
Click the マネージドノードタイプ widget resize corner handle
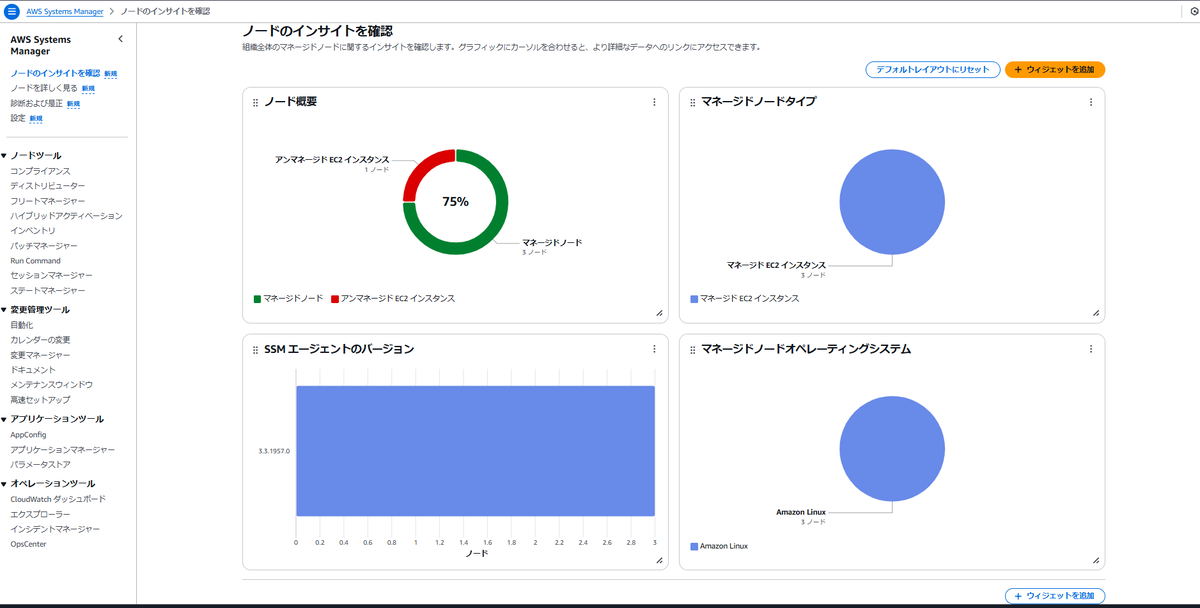click(1096, 313)
